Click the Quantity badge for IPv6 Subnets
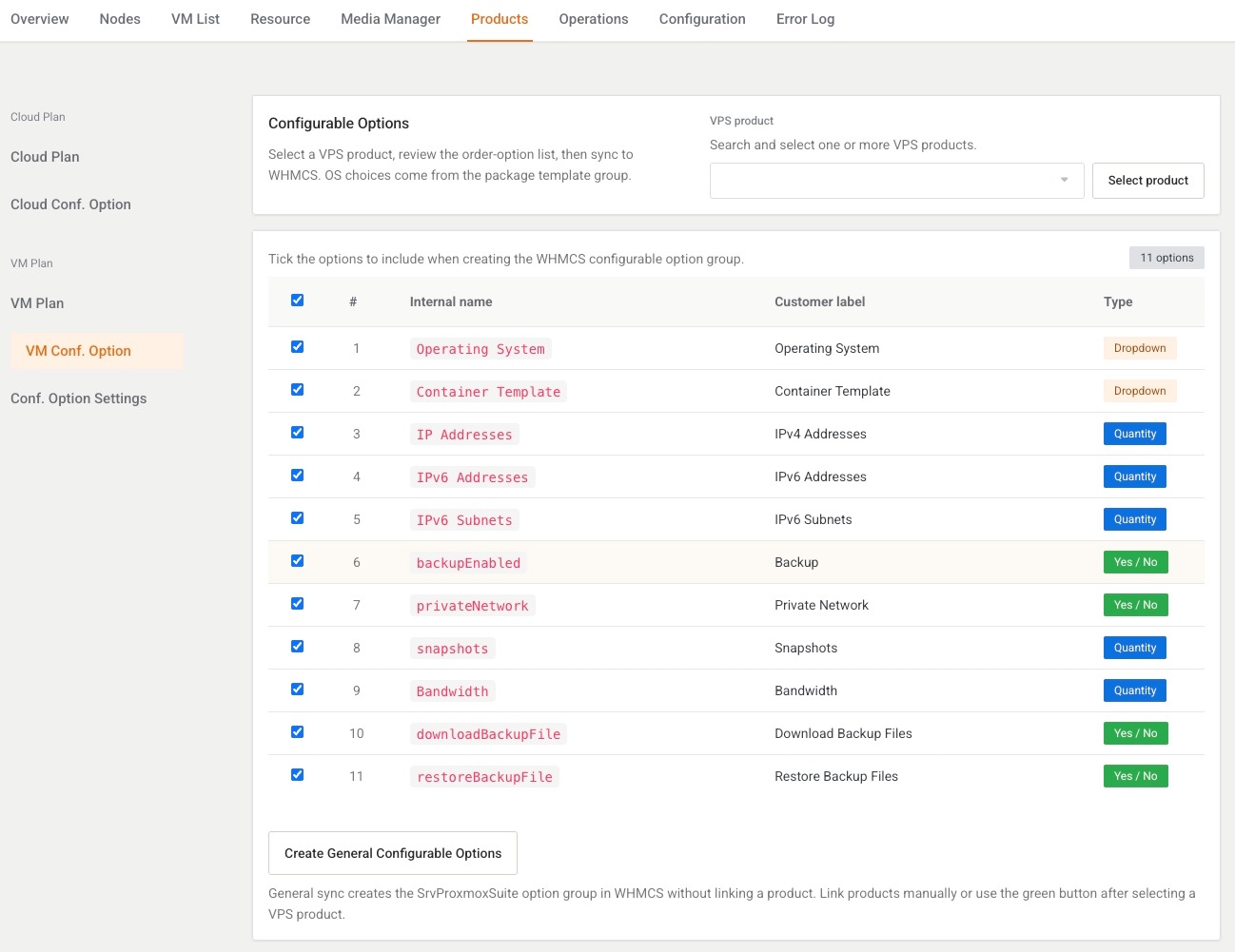The image size is (1235, 952). (x=1135, y=519)
